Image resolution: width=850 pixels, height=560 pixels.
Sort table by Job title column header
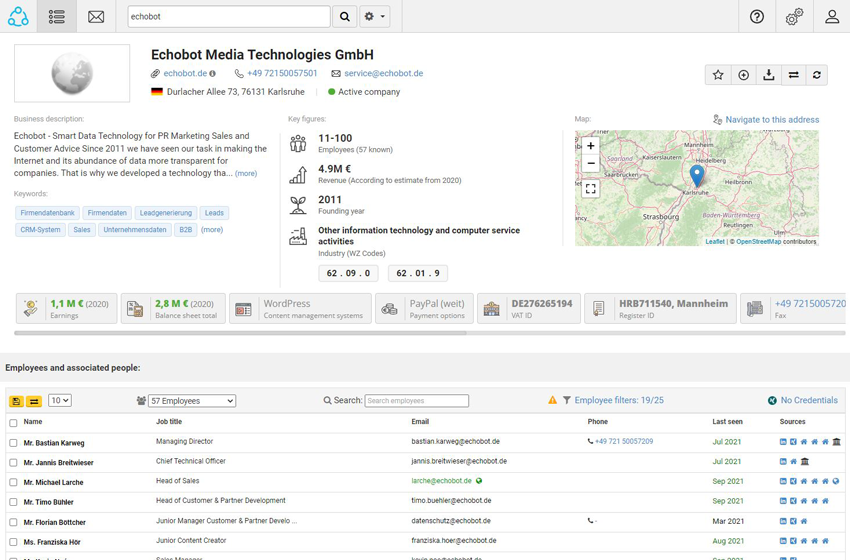pos(169,422)
